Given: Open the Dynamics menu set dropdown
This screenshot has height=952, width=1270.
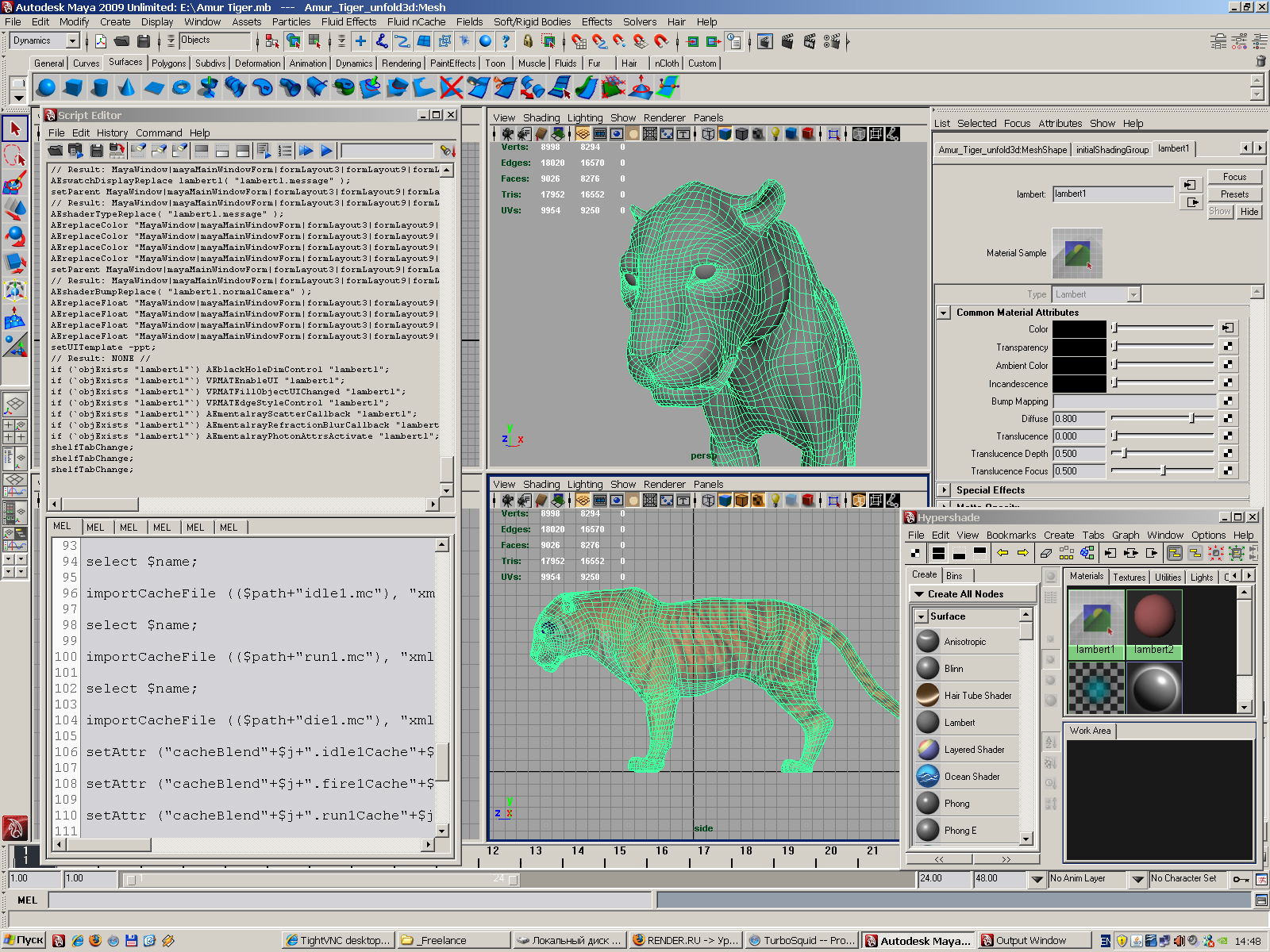Looking at the screenshot, I should (72, 40).
